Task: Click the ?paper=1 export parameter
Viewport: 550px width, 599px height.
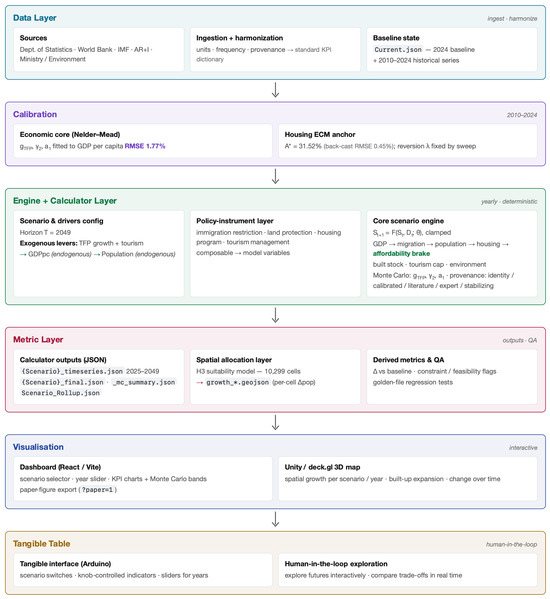Action: click(97, 490)
